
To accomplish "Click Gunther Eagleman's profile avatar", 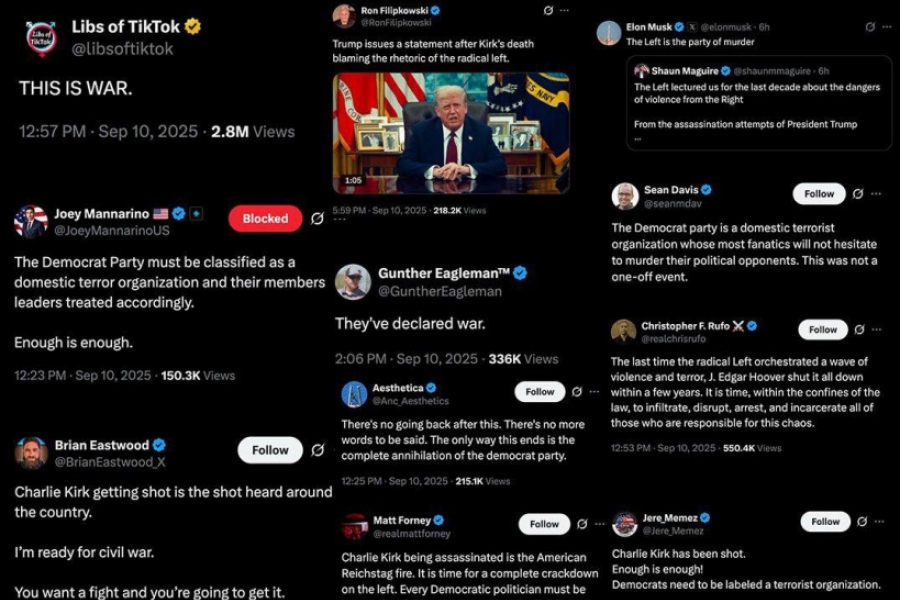I will pyautogui.click(x=352, y=281).
